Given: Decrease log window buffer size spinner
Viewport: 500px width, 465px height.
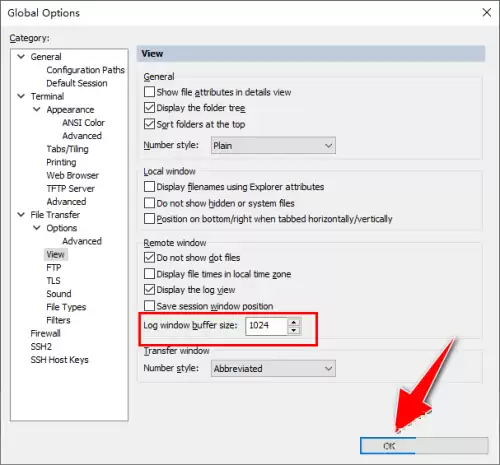Looking at the screenshot, I should click(x=294, y=330).
